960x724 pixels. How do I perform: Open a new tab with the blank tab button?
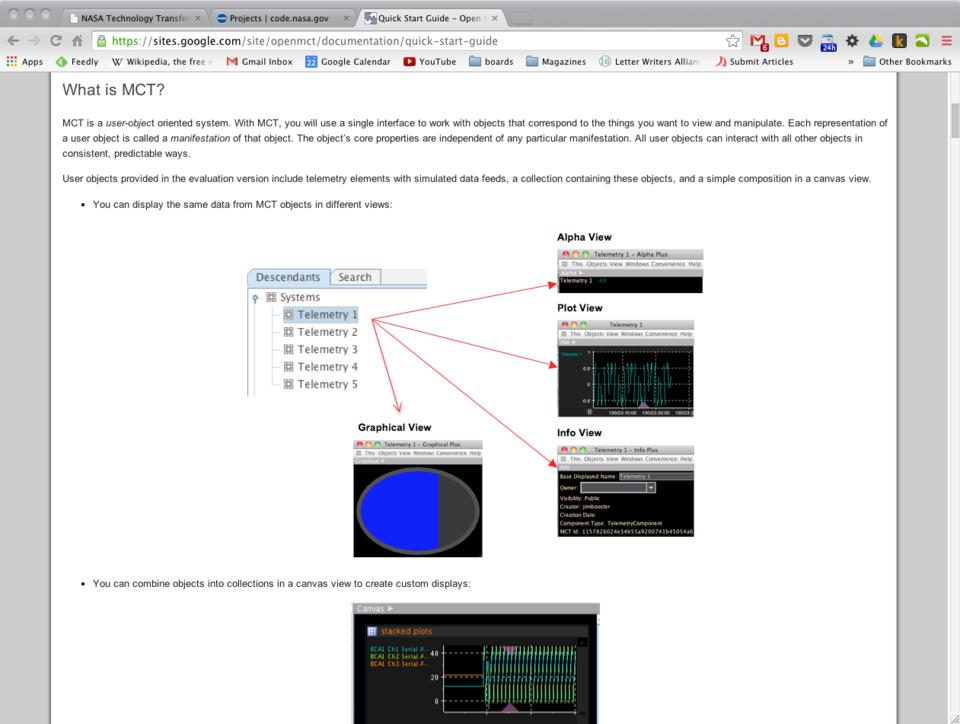pos(521,18)
